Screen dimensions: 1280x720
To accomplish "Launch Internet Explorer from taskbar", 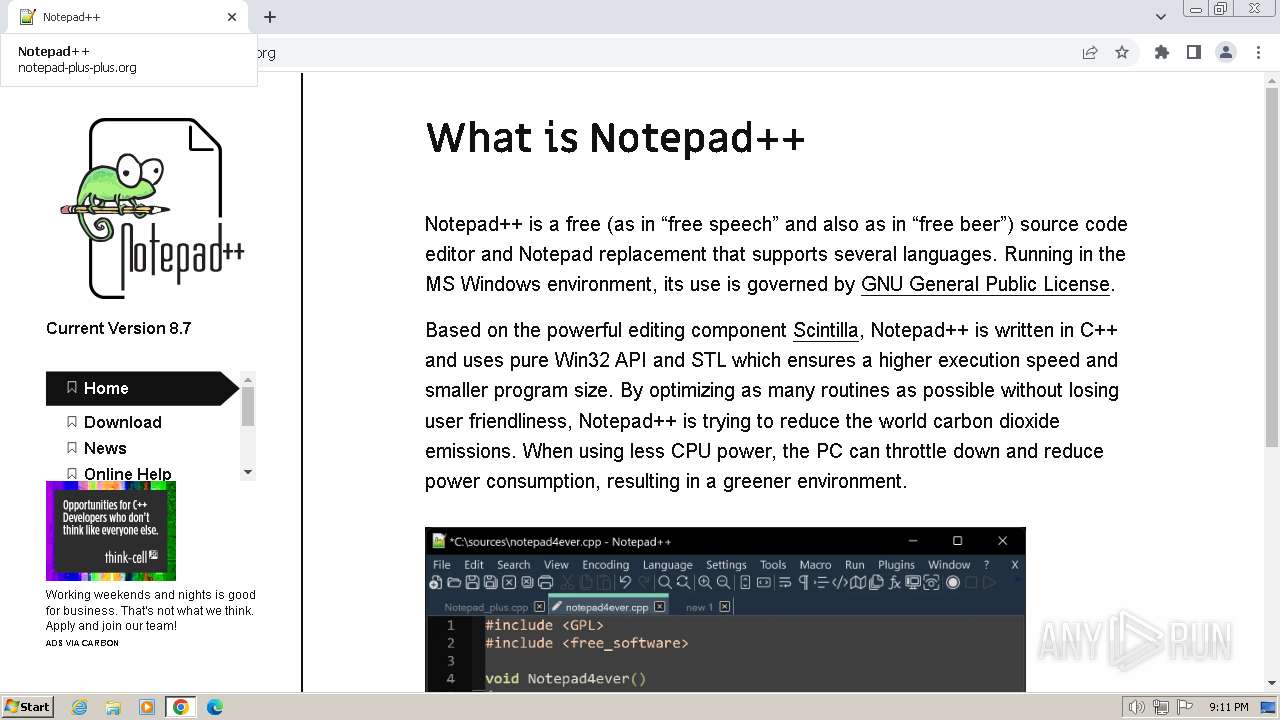I will (x=79, y=707).
